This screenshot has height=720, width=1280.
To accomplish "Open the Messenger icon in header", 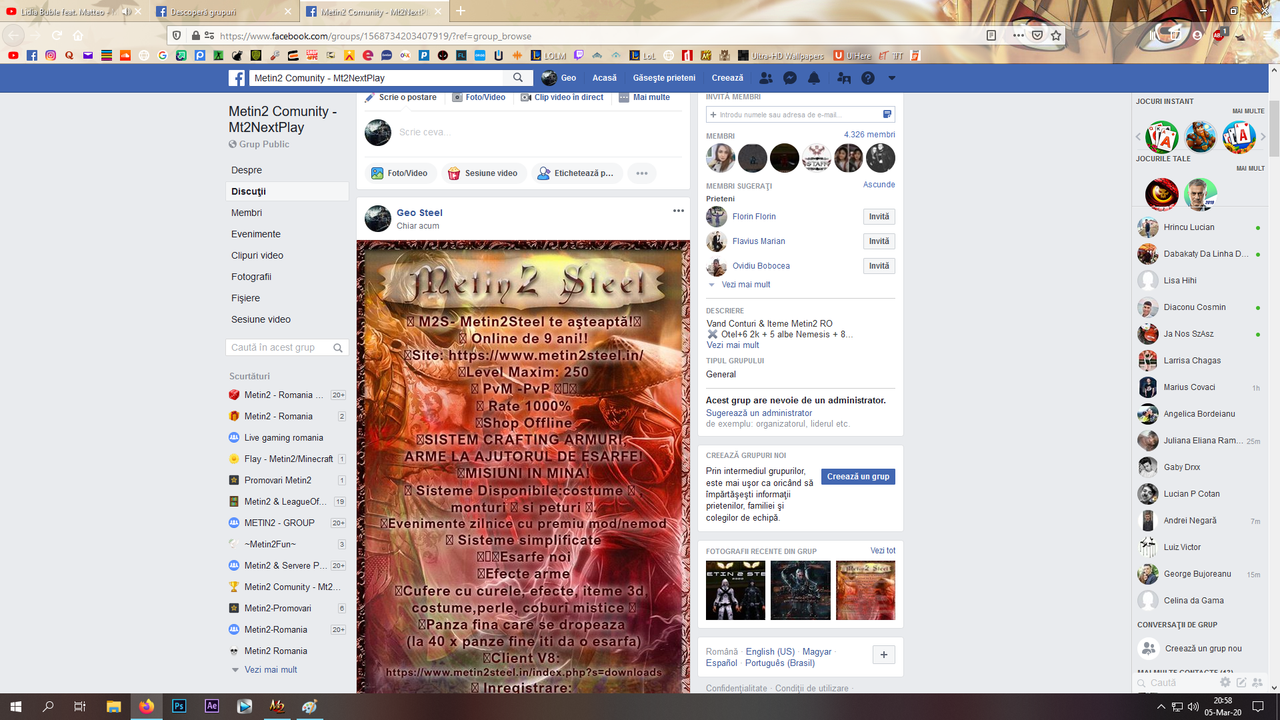I will 790,78.
